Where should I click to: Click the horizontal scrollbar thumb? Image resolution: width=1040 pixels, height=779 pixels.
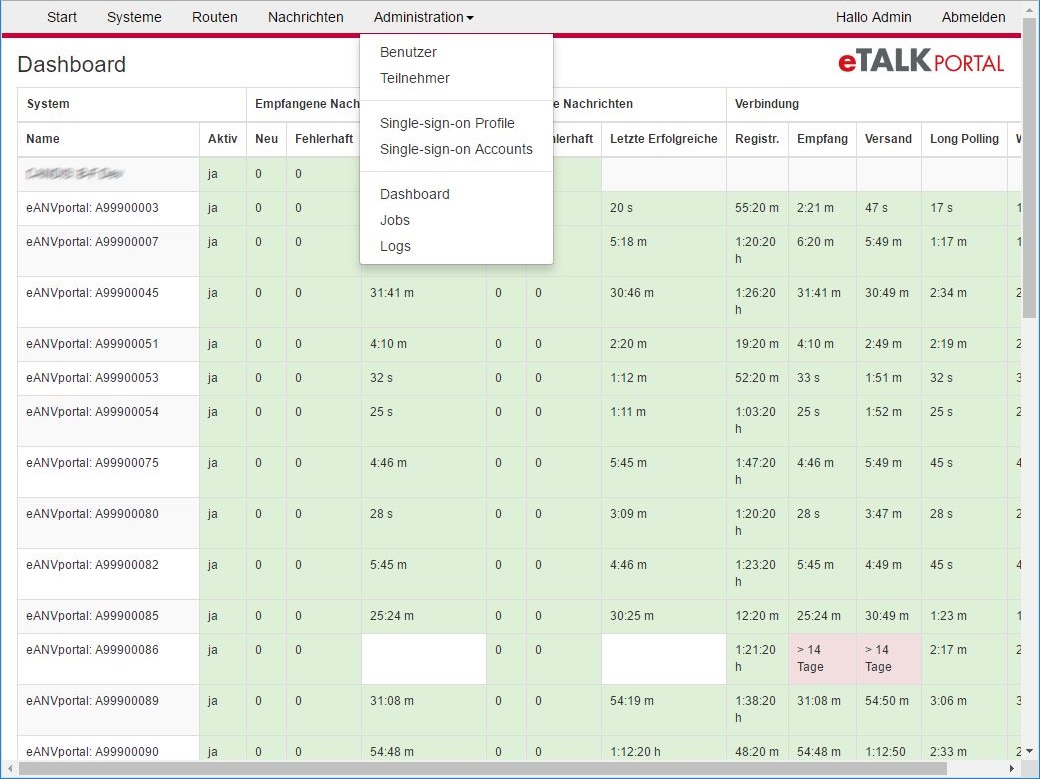click(x=483, y=768)
